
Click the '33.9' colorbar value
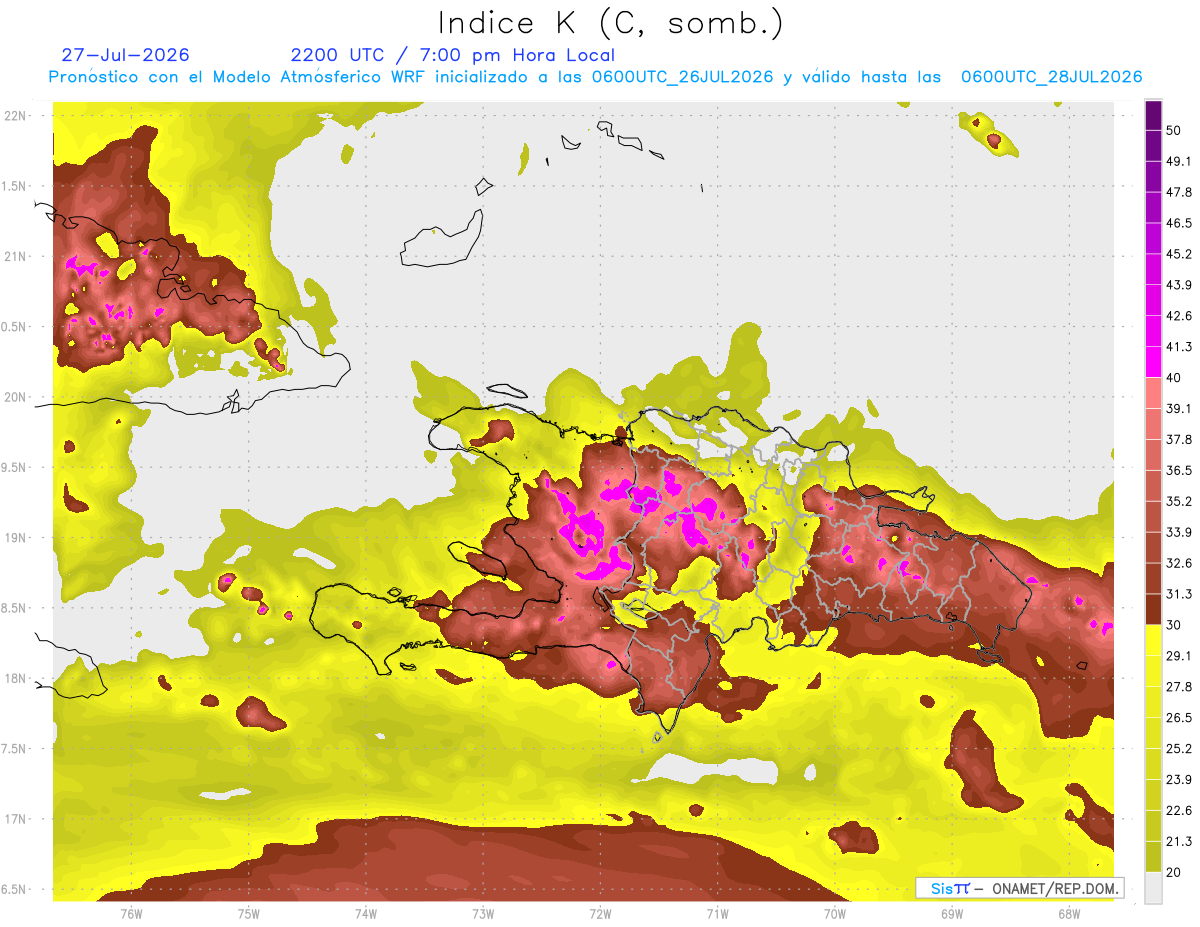[x=1178, y=532]
